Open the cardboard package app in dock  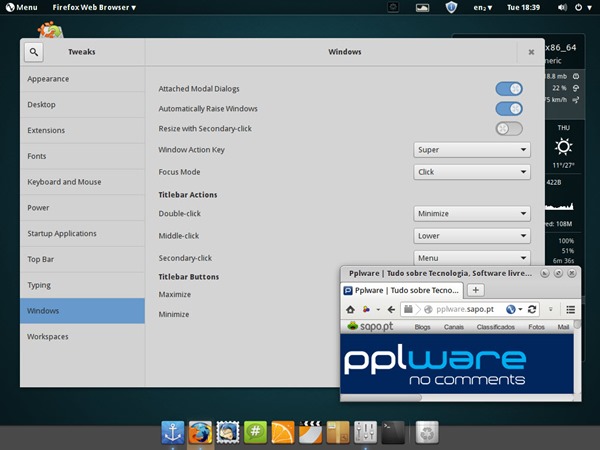pyautogui.click(x=338, y=432)
